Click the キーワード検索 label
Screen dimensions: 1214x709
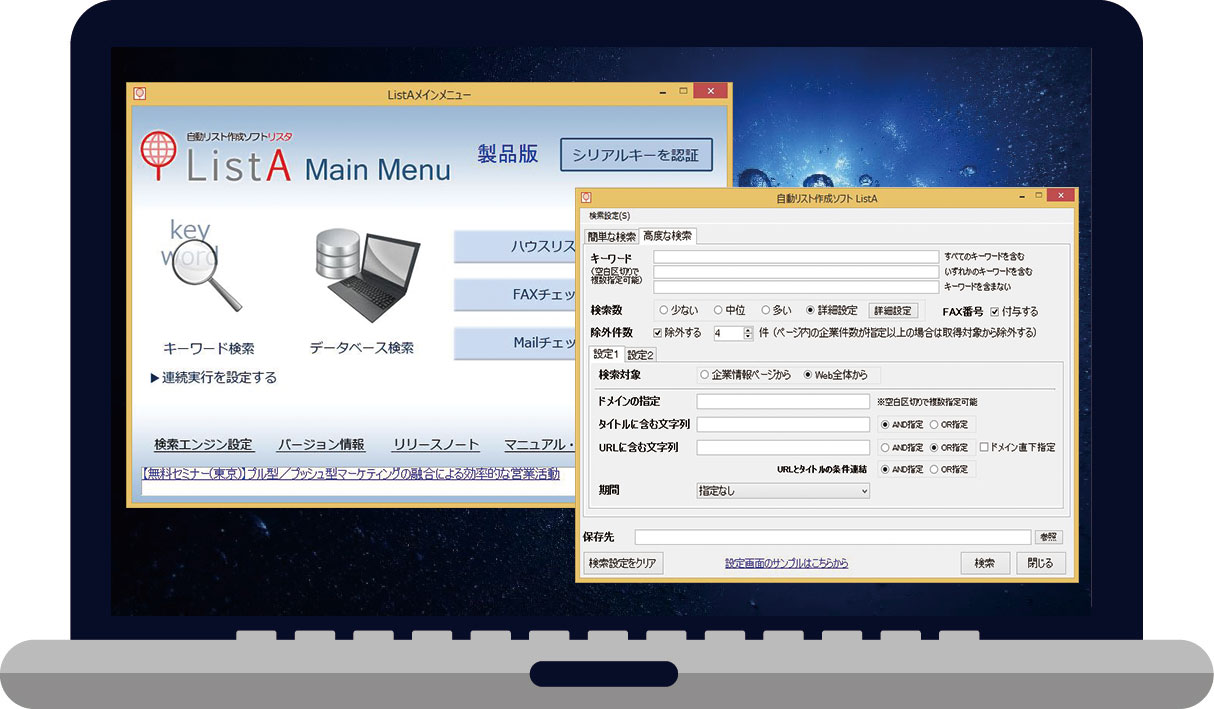[209, 348]
